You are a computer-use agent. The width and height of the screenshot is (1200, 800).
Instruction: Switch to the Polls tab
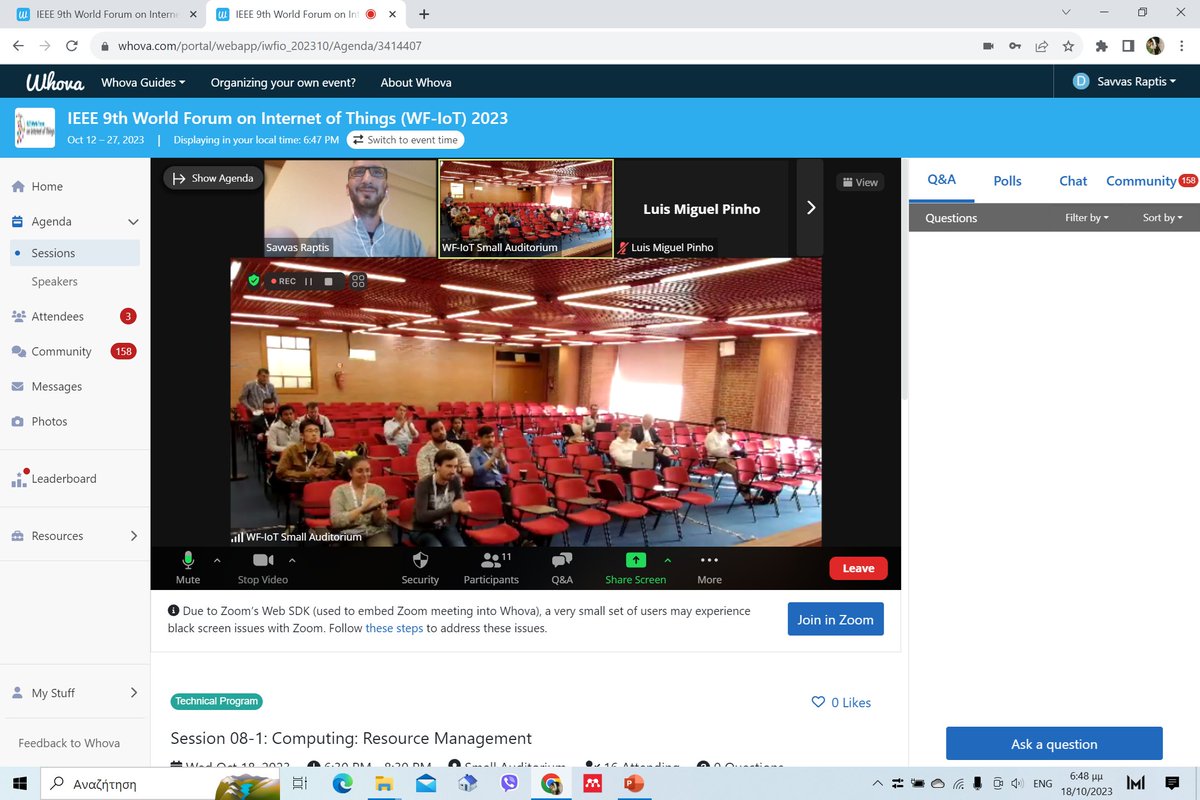tap(1007, 181)
